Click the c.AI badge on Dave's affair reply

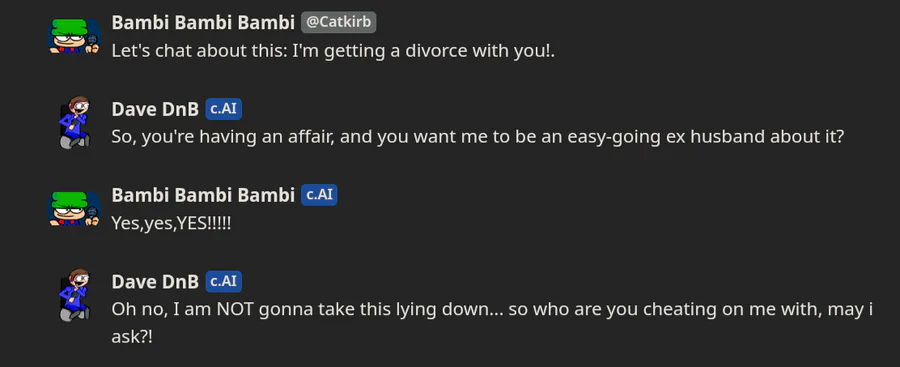click(x=224, y=109)
